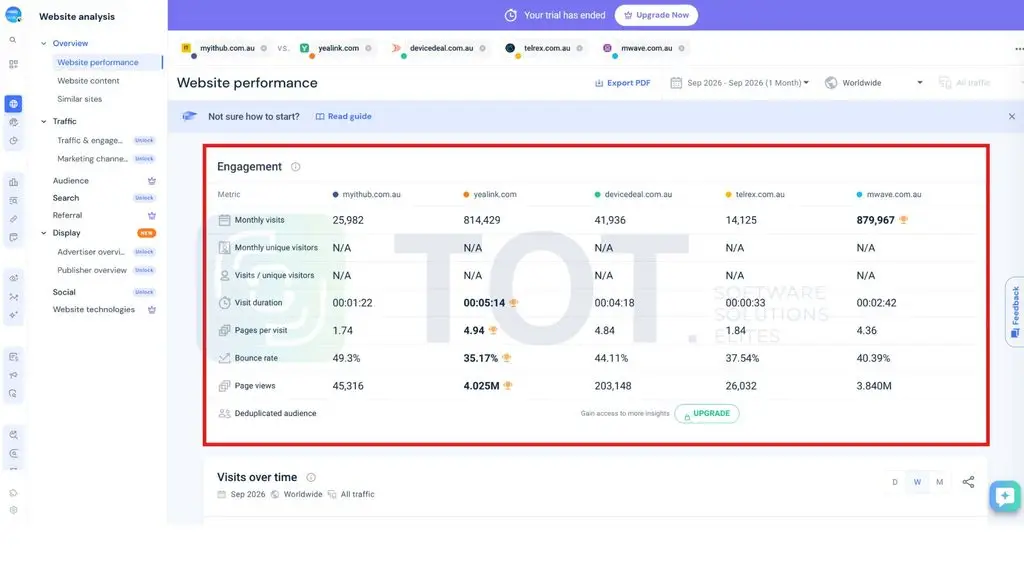1024x576 pixels.
Task: Click the Monthly visits calendar icon
Action: pyautogui.click(x=224, y=220)
